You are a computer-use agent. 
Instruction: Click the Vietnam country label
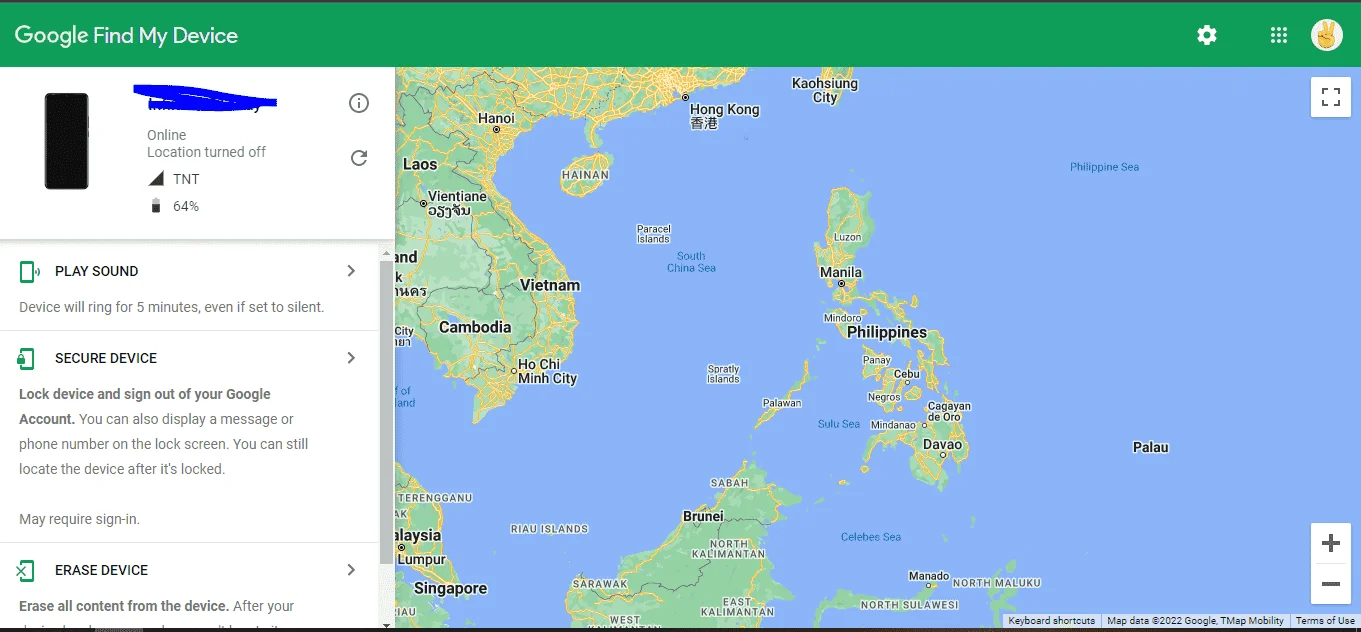(549, 285)
